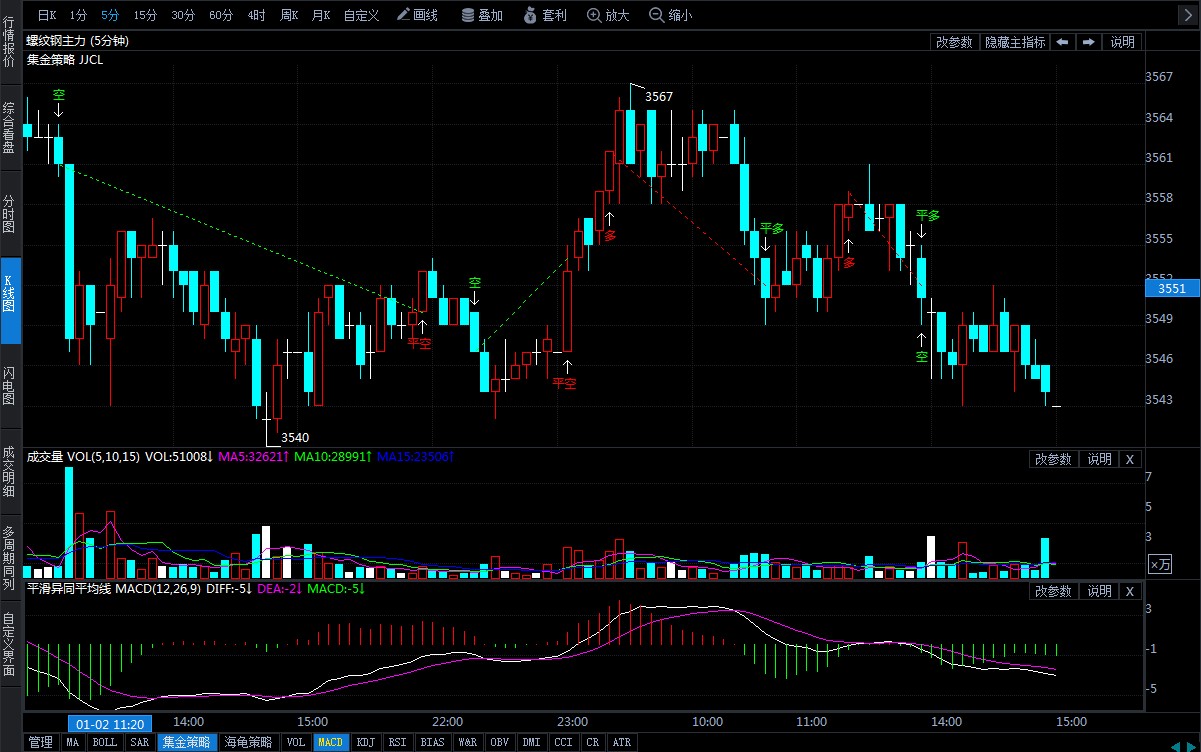Screen dimensions: 1201x752
Task: Close the volume panel with X
Action: [1129, 459]
